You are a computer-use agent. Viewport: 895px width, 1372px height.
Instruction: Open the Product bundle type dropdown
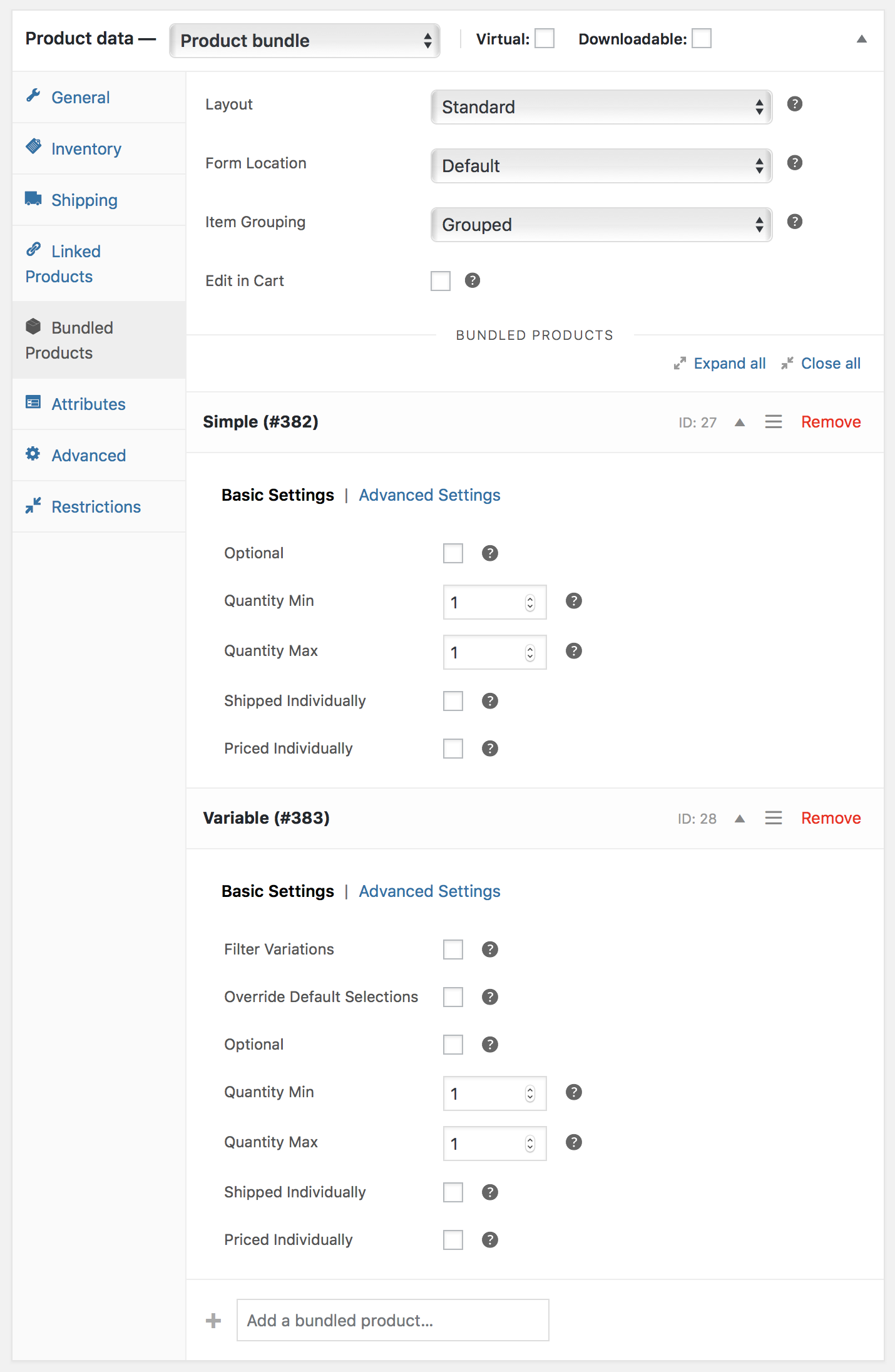[x=305, y=41]
